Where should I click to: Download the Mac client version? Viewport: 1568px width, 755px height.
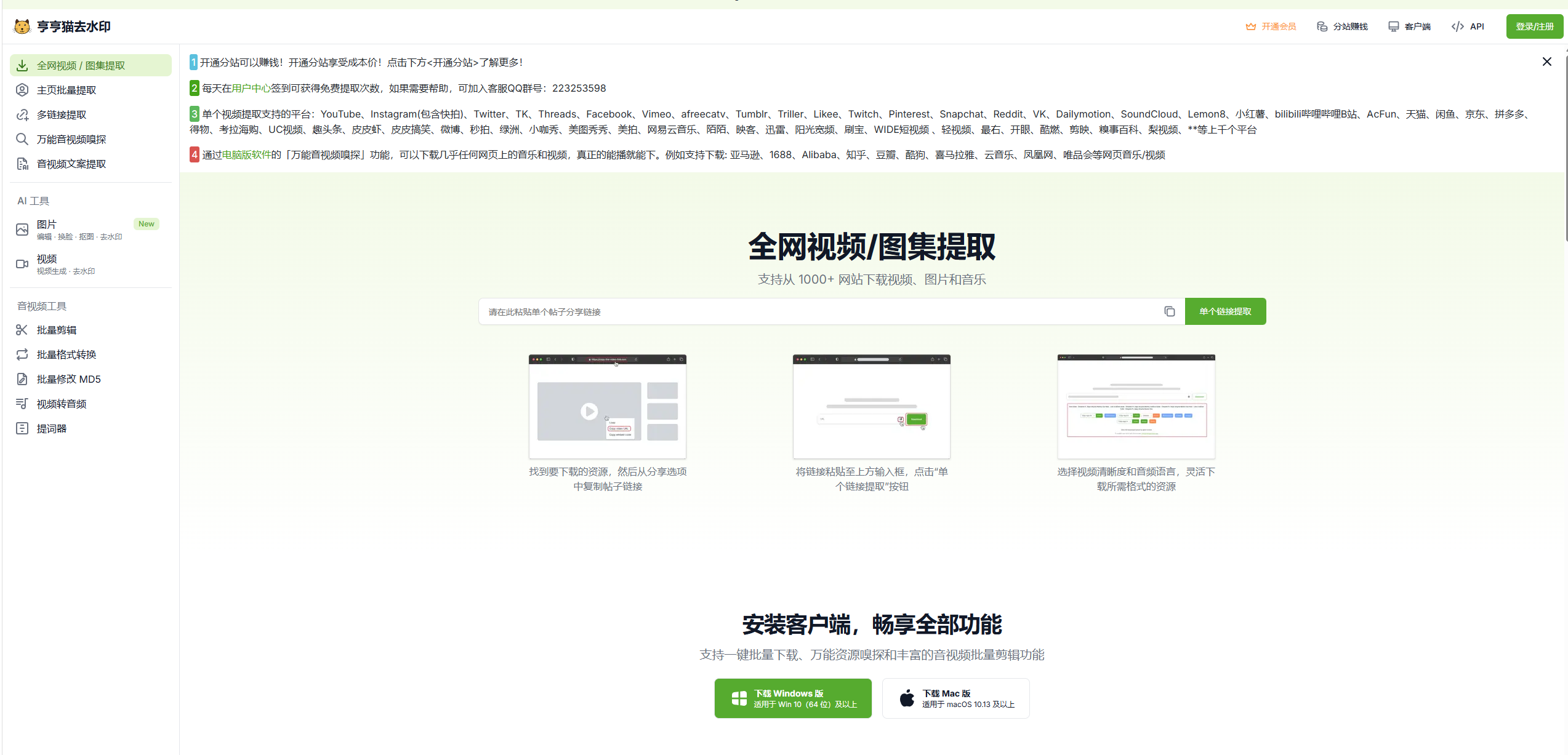(955, 698)
